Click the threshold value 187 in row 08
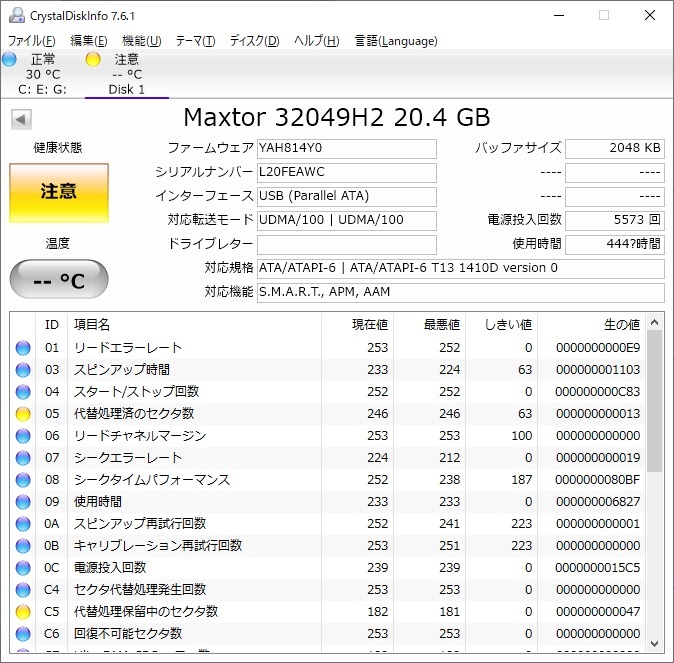This screenshot has height=663, width=674. 522,479
